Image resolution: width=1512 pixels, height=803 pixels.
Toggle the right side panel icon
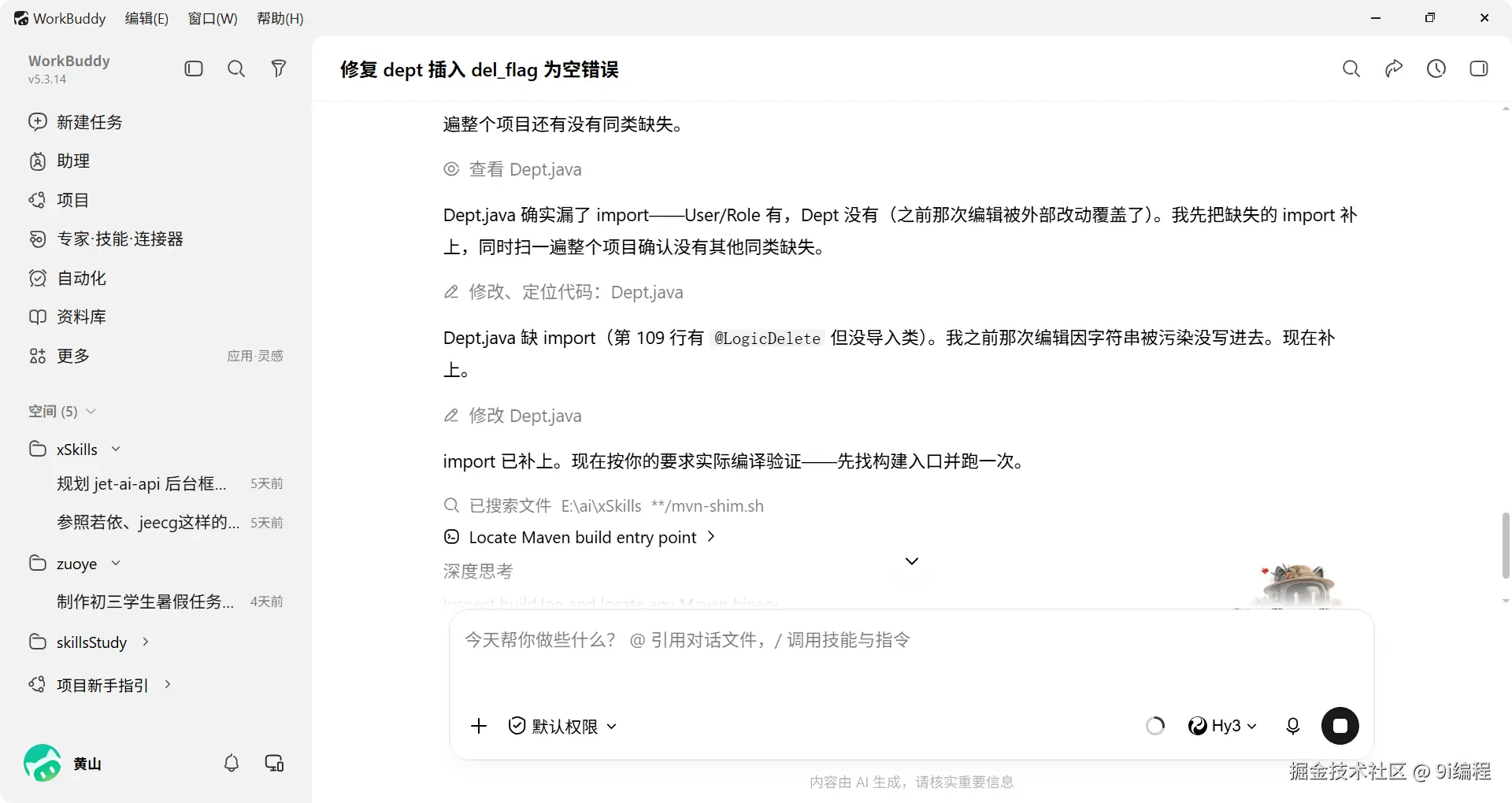(x=1479, y=68)
